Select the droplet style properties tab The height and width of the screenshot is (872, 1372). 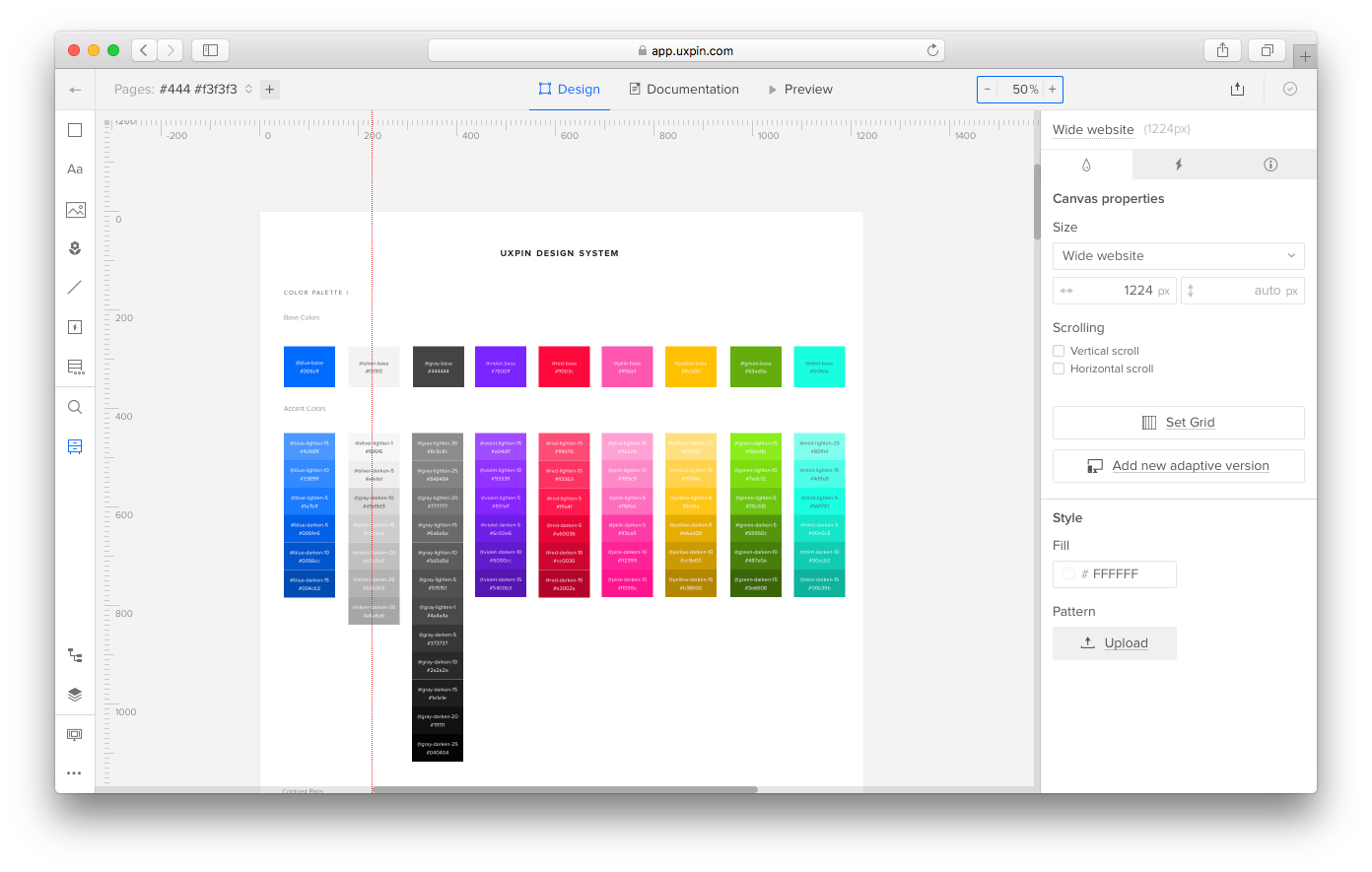pos(1086,165)
